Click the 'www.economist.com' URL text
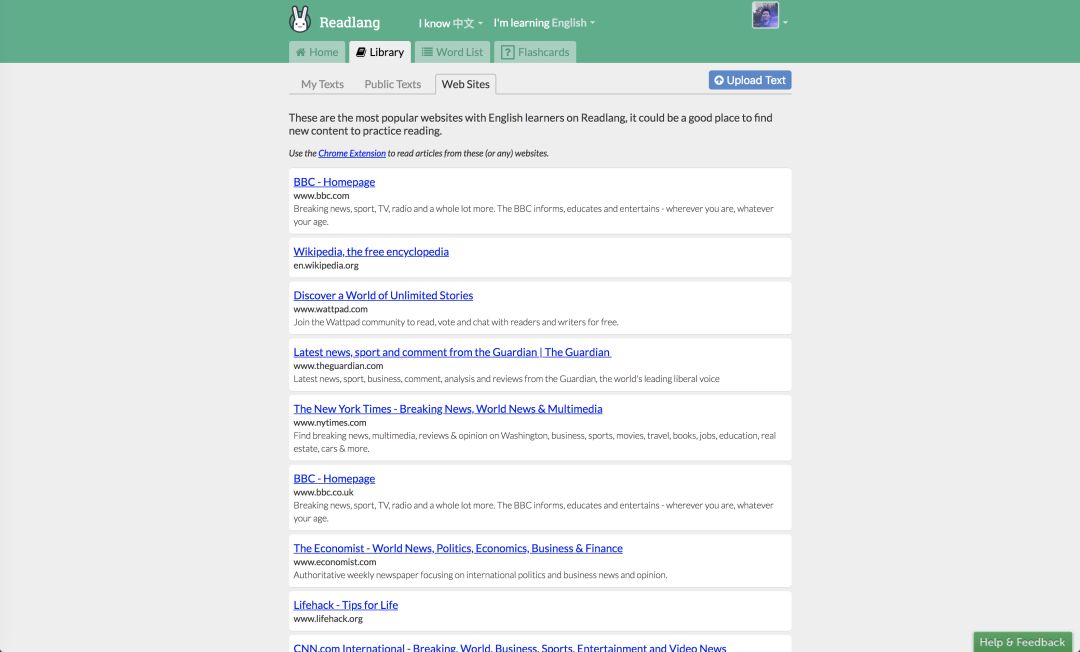 335,562
